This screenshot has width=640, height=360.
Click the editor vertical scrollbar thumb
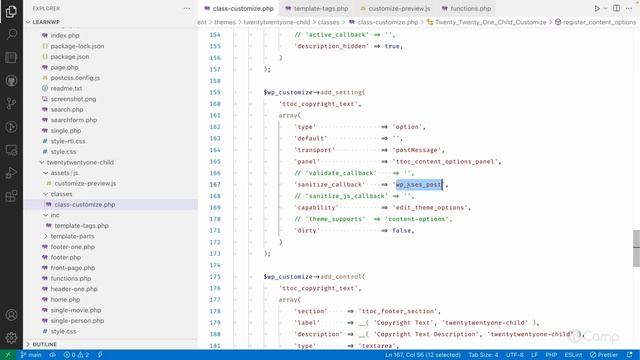(x=636, y=248)
